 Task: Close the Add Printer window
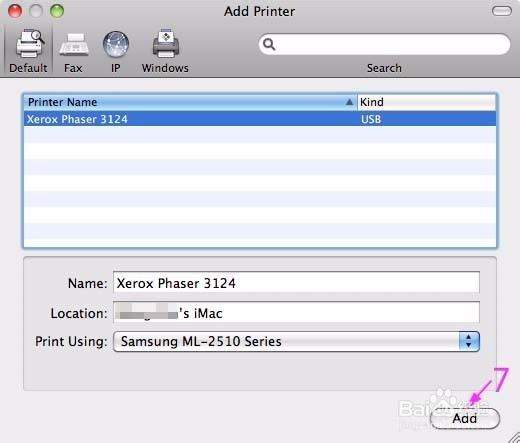(15, 11)
